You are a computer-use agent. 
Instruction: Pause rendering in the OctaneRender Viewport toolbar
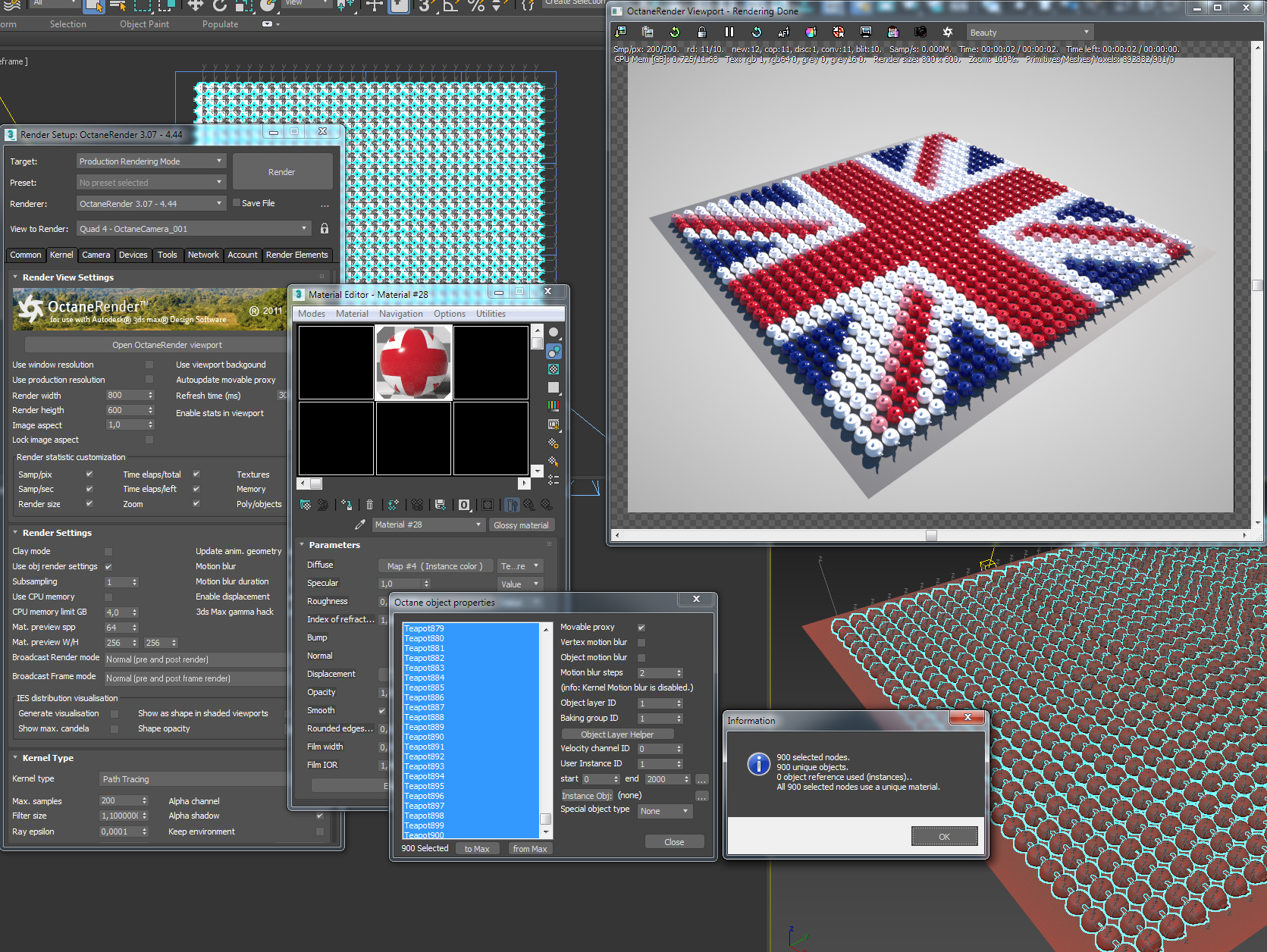pos(729,32)
